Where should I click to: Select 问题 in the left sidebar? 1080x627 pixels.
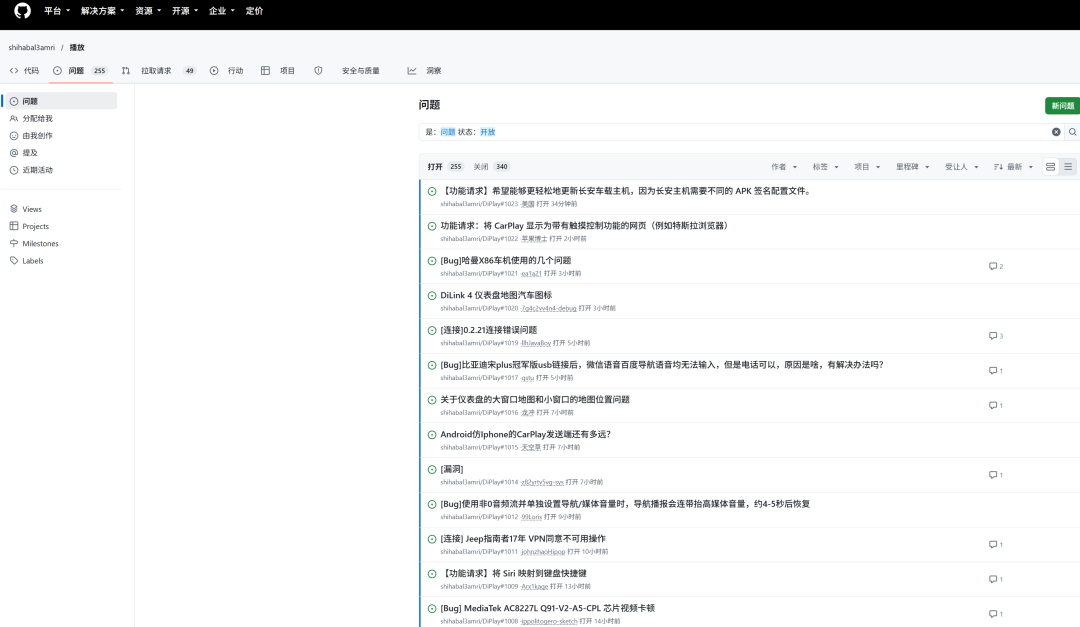pos(61,101)
